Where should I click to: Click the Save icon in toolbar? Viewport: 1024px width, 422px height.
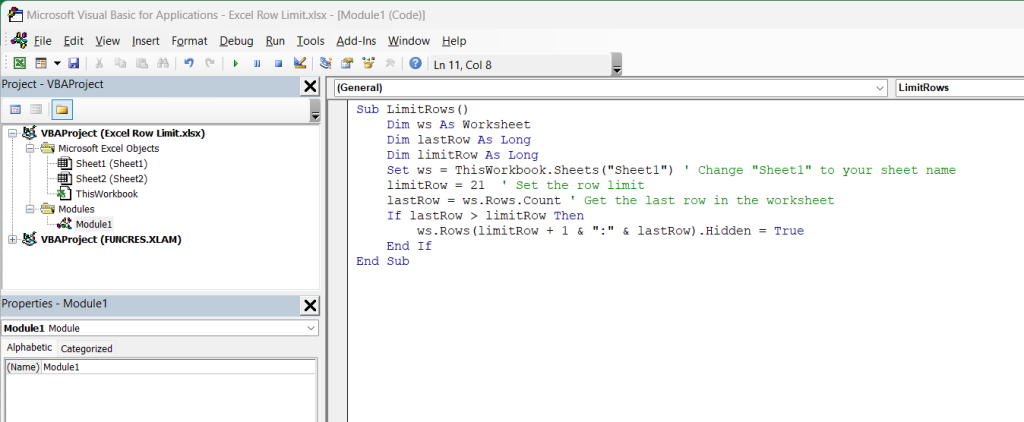74,63
